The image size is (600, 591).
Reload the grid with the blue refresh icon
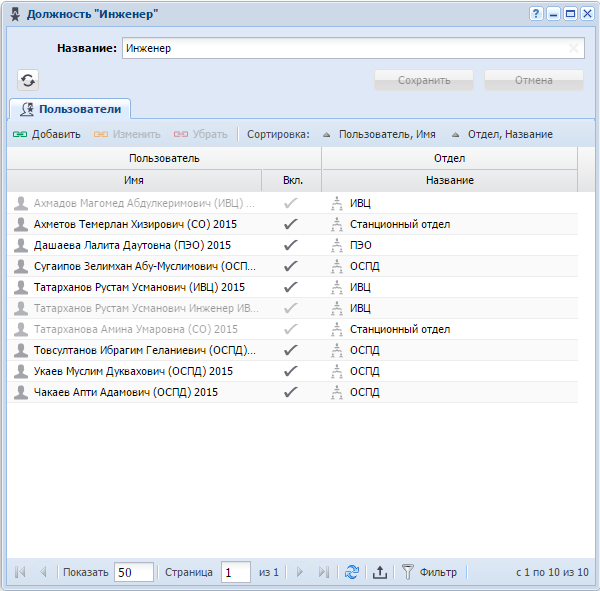coord(352,572)
